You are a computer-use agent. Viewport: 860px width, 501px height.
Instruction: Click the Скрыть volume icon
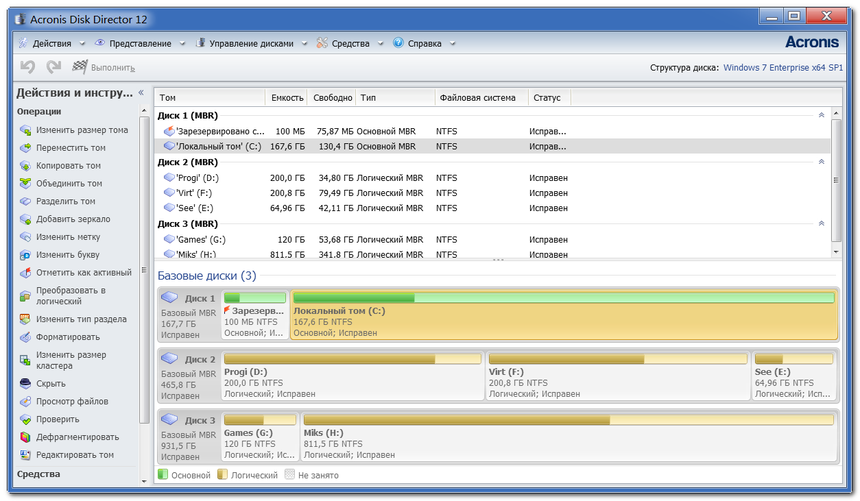click(x=25, y=384)
